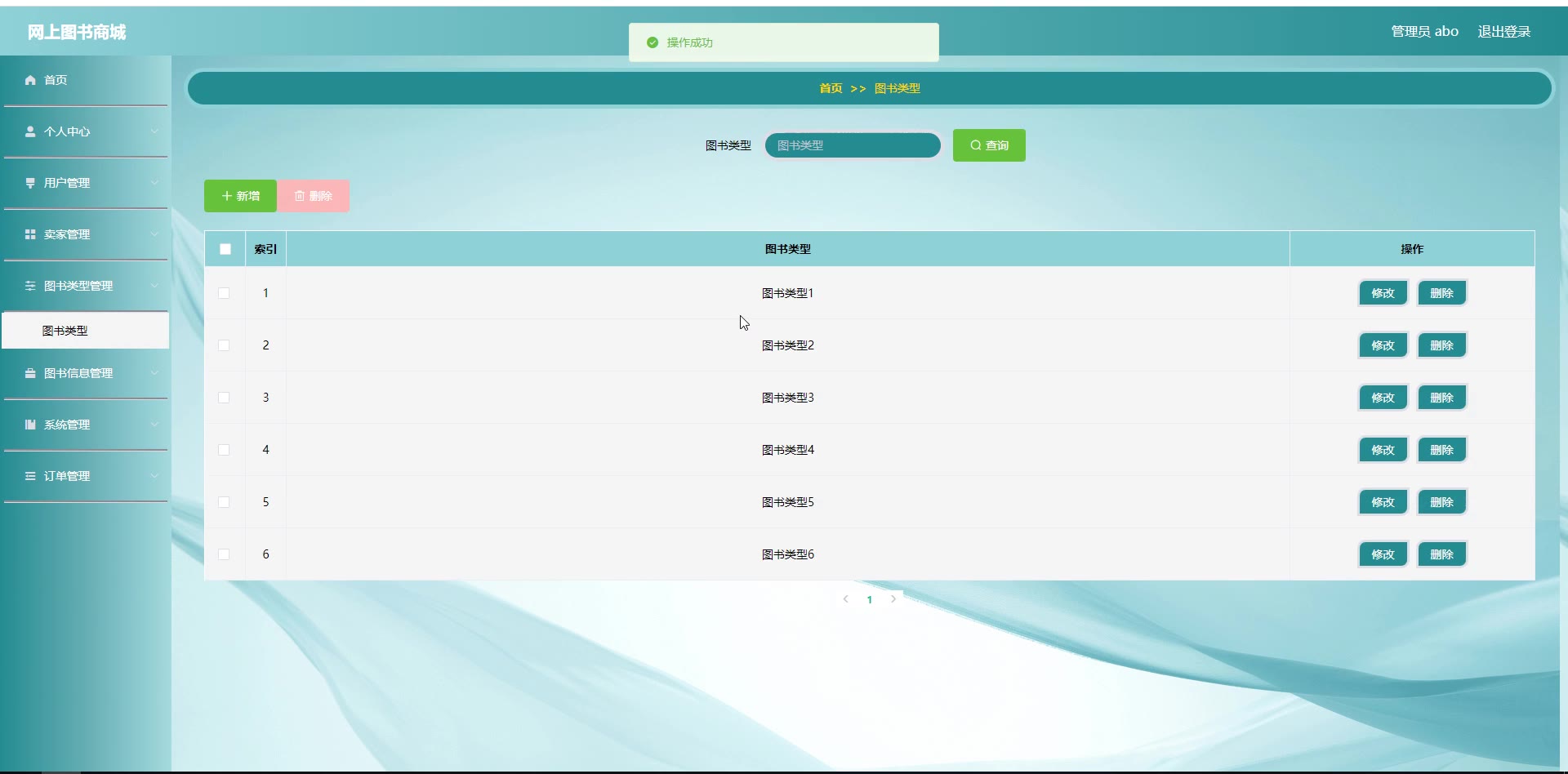The height and width of the screenshot is (774, 1568).
Task: Click the sliders icon beside 图书类型管理
Action: click(30, 286)
